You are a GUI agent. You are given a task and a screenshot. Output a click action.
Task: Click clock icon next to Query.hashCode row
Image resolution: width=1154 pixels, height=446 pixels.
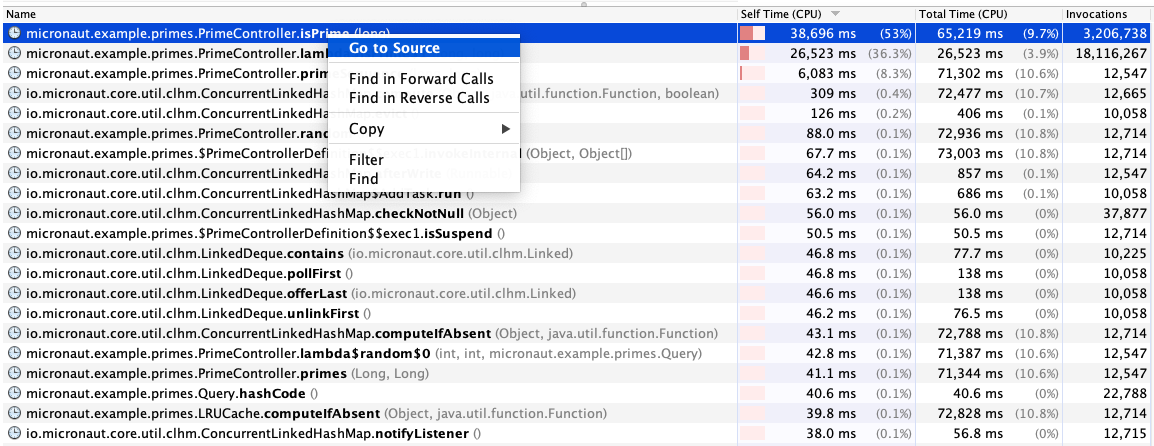pos(14,393)
